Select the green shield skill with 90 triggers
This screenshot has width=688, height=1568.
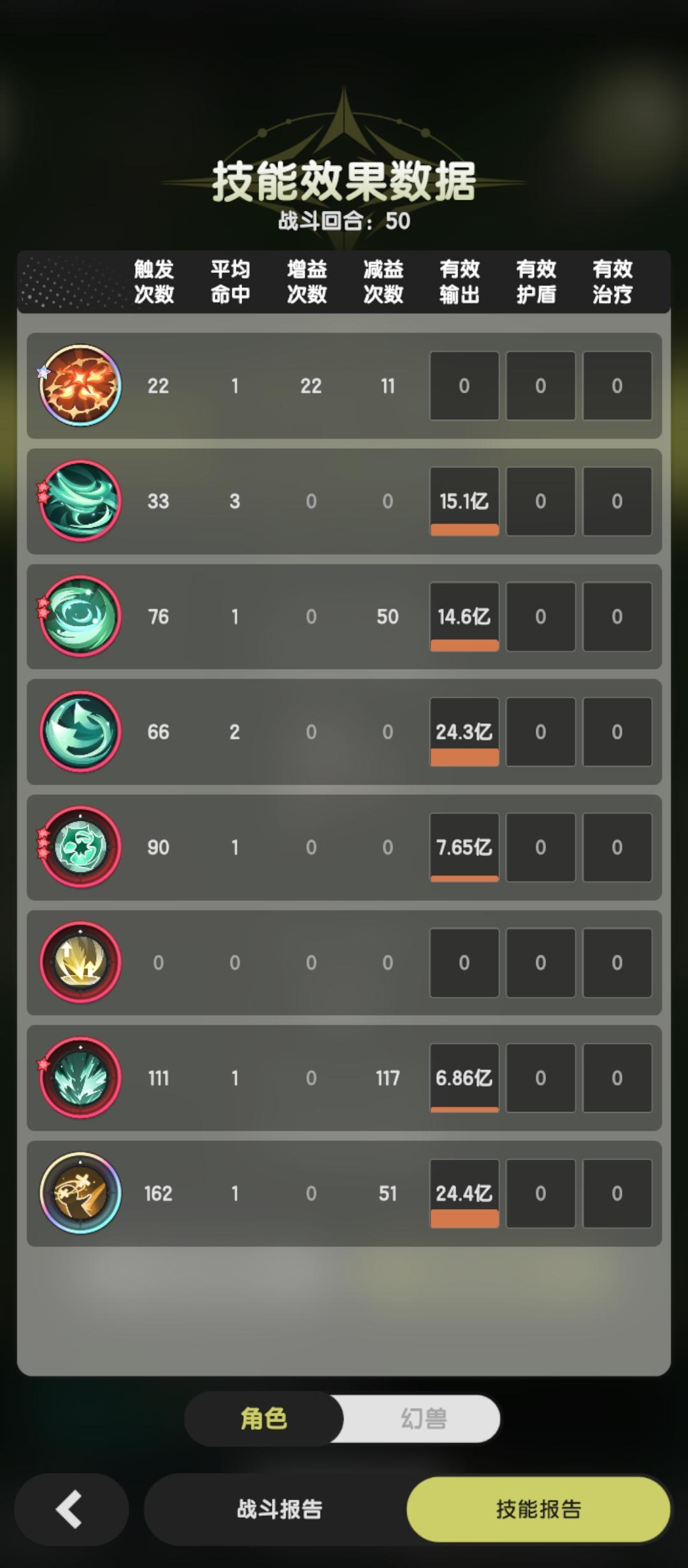(80, 847)
